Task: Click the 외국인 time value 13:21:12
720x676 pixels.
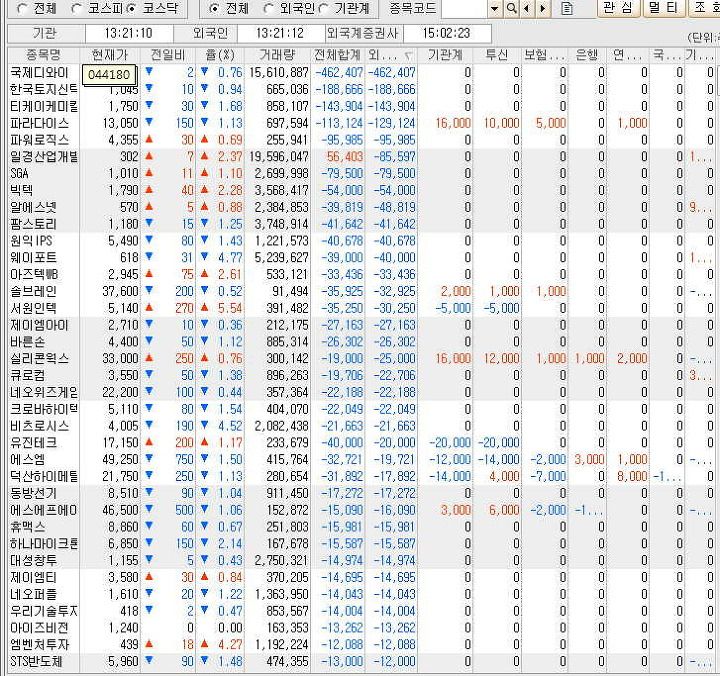Action: tap(280, 34)
